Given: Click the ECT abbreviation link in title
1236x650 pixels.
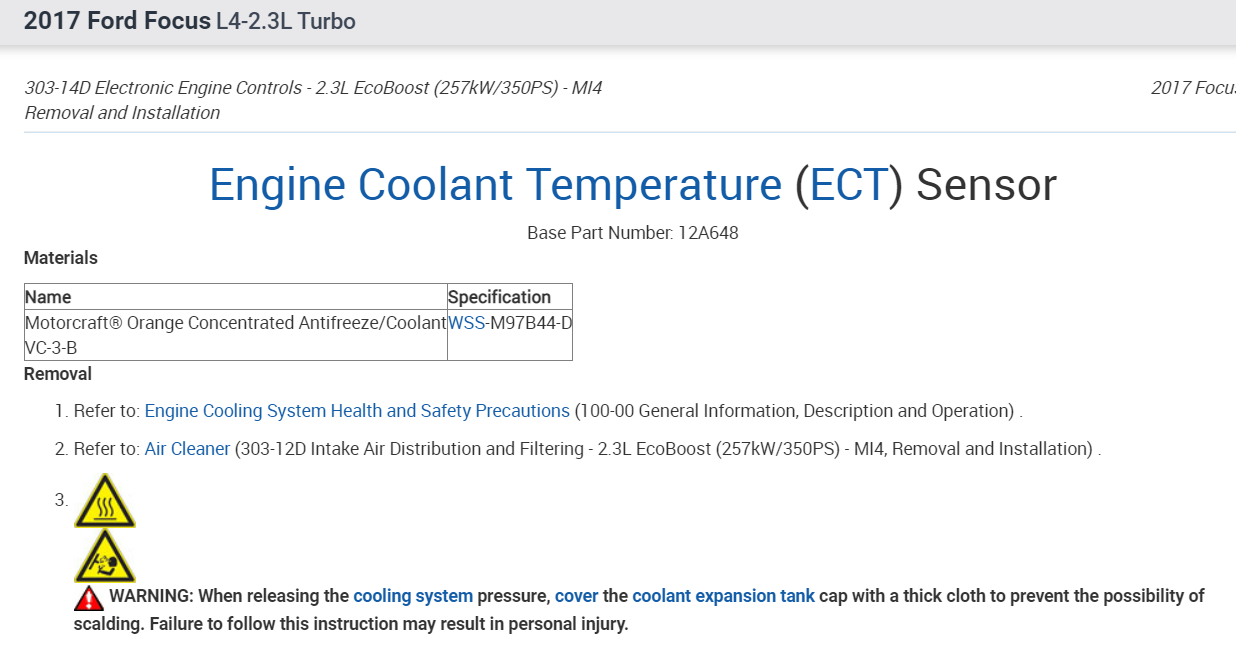Looking at the screenshot, I should [x=848, y=185].
